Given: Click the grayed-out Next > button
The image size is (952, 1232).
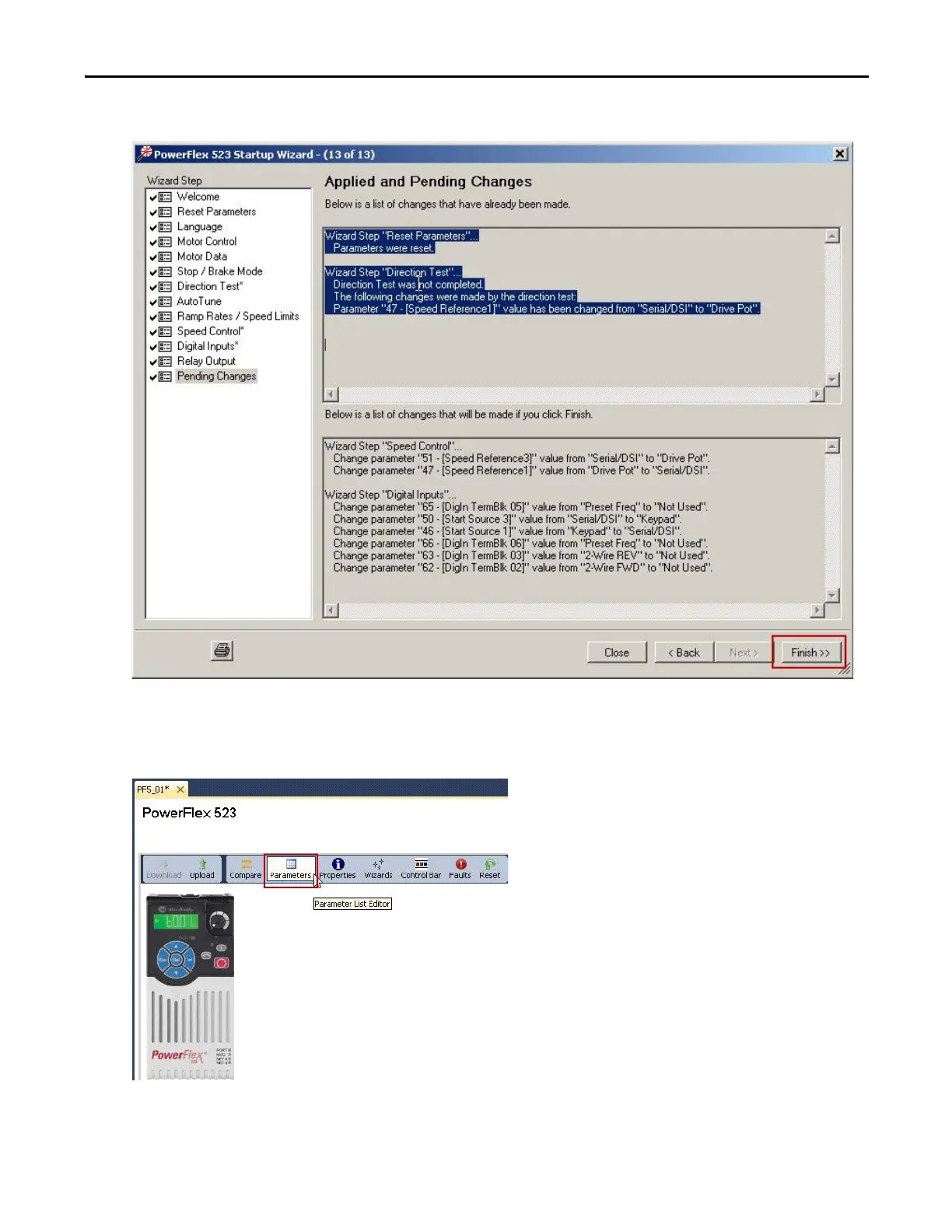Looking at the screenshot, I should tap(743, 653).
